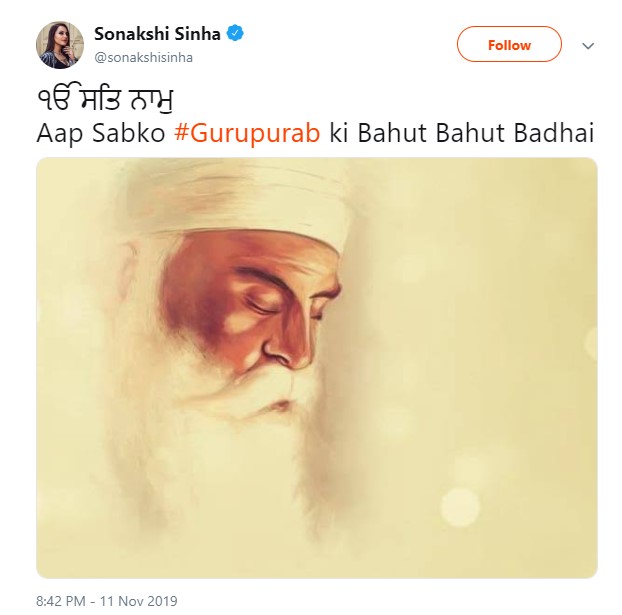Click the "11 Nov 2019" date text
622x615 pixels.
[x=139, y=601]
